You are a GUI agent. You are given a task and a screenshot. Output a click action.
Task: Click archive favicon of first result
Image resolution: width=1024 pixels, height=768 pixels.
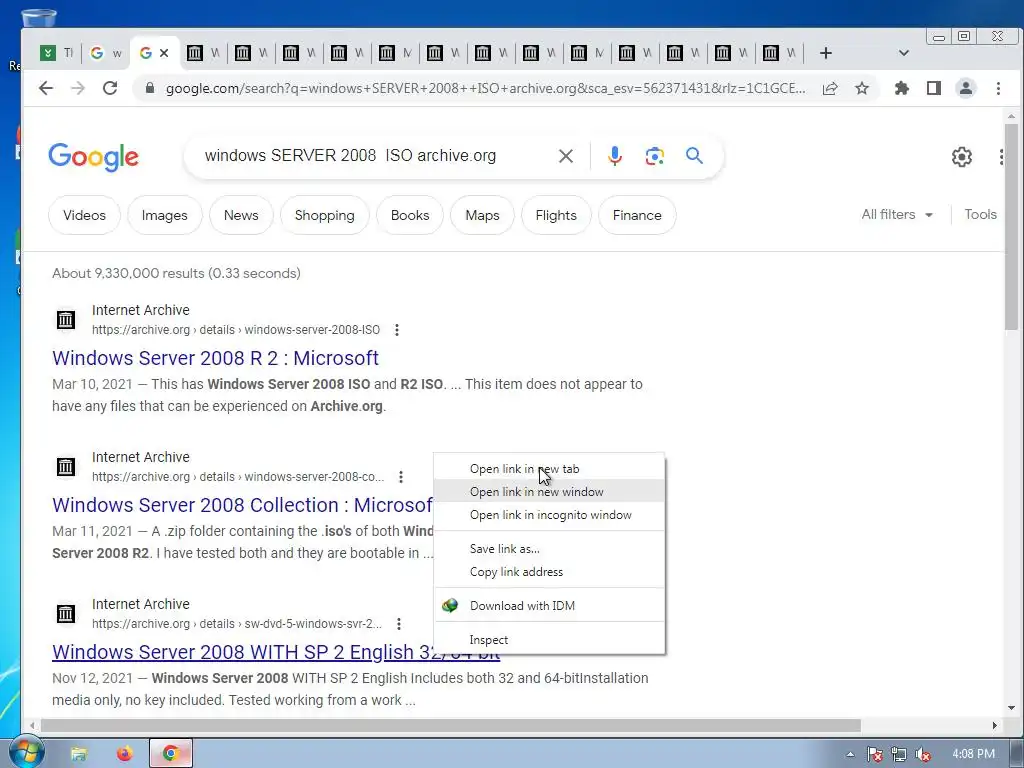(x=65, y=320)
